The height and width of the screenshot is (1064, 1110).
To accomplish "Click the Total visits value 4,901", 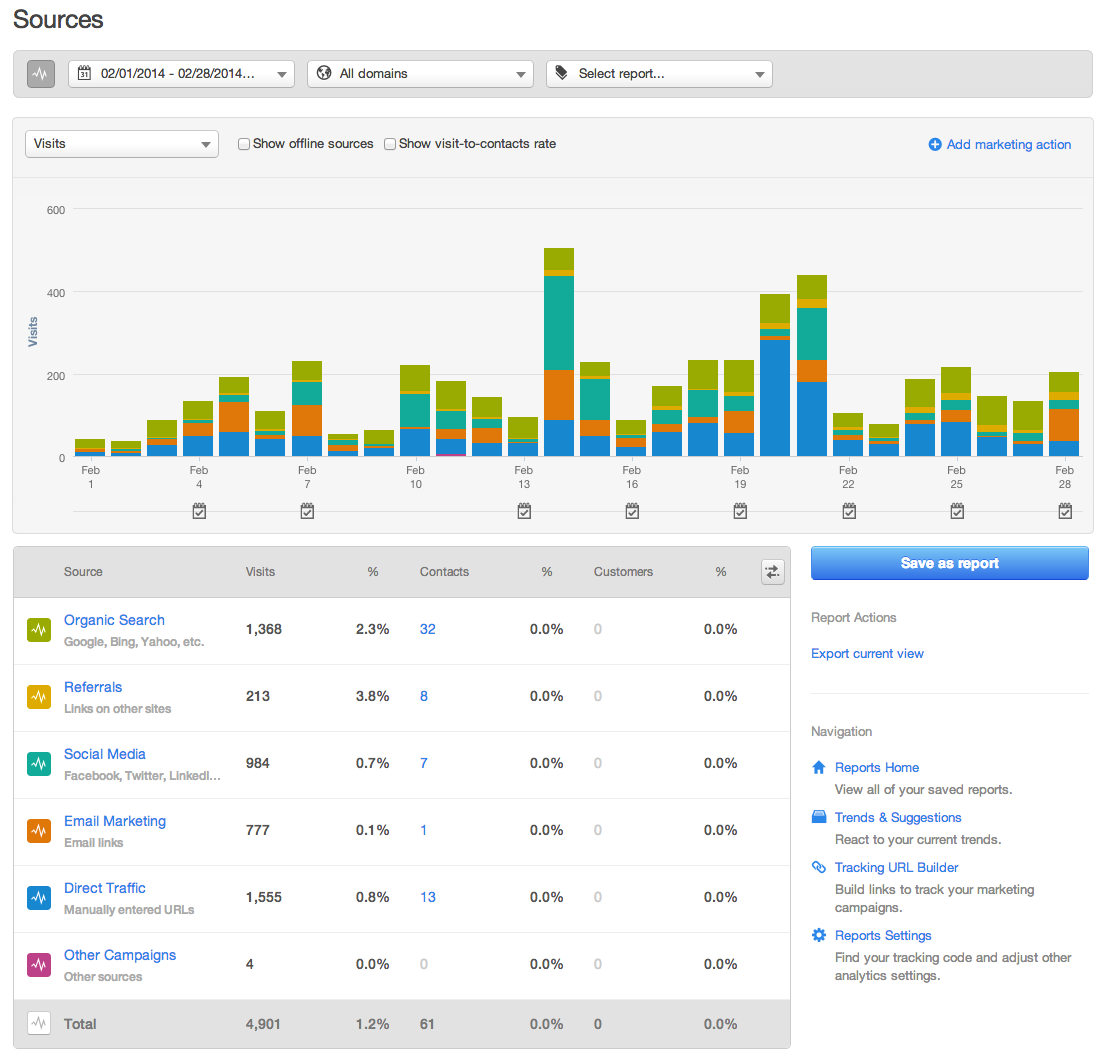I will pos(263,1024).
